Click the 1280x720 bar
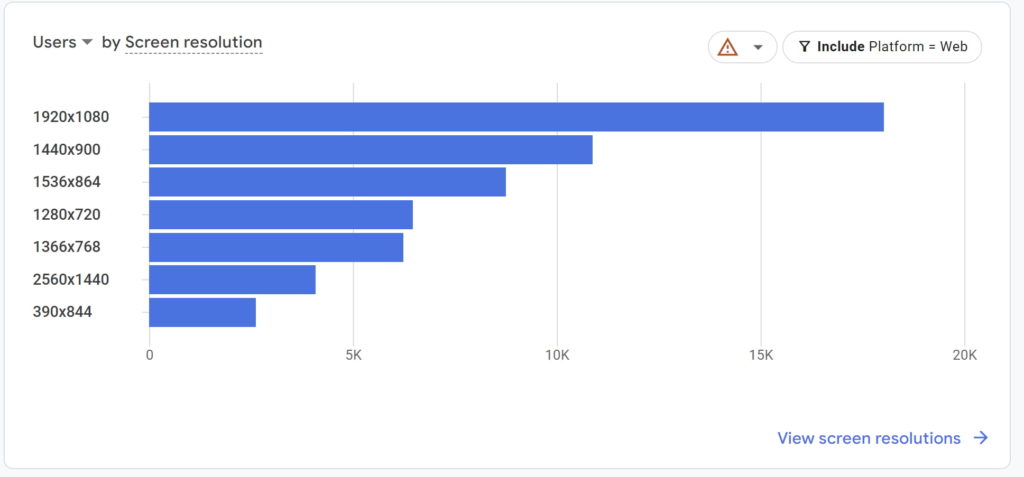This screenshot has width=1024, height=477. pos(280,214)
